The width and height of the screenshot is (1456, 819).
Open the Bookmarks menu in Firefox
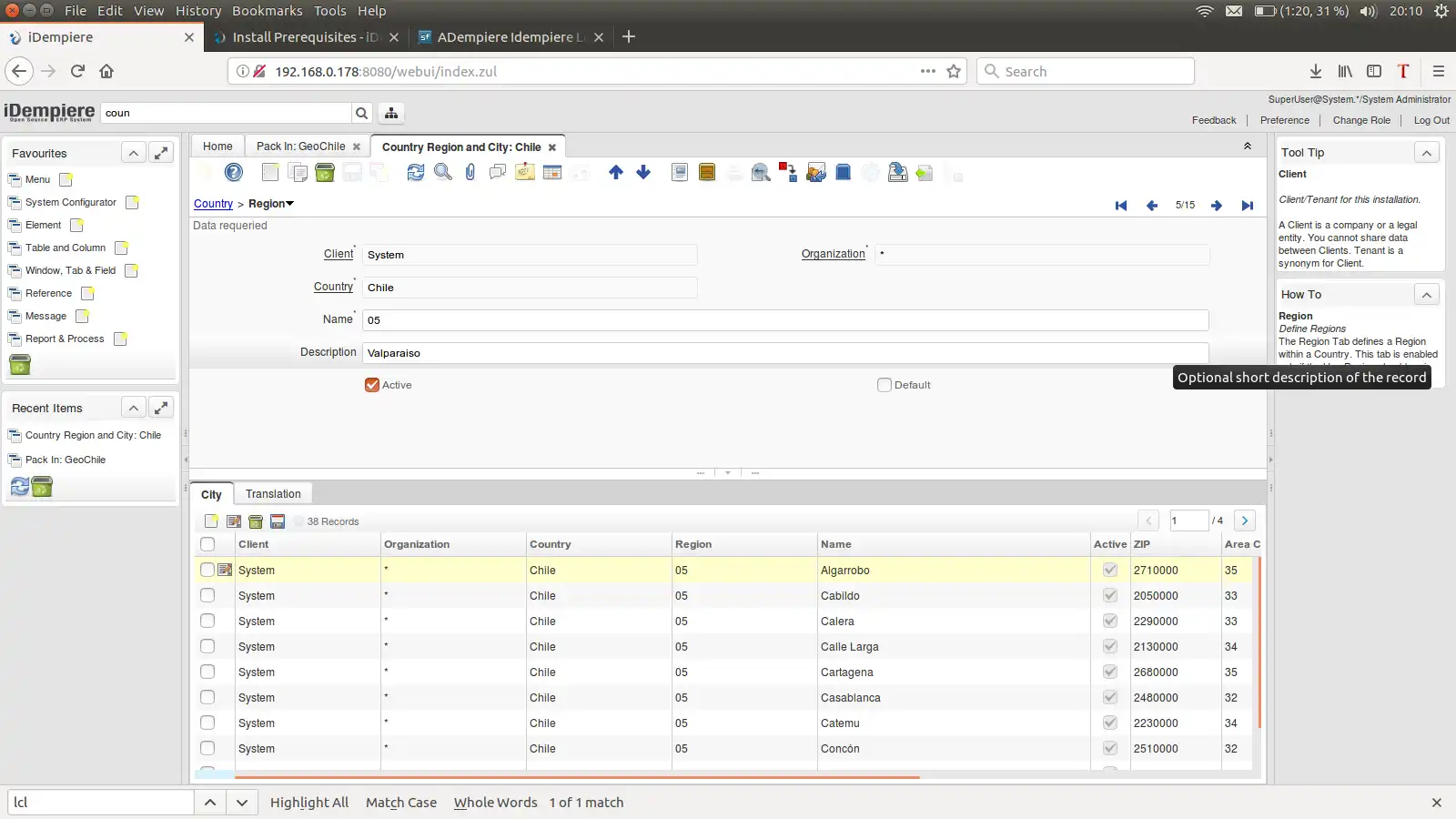coord(268,11)
